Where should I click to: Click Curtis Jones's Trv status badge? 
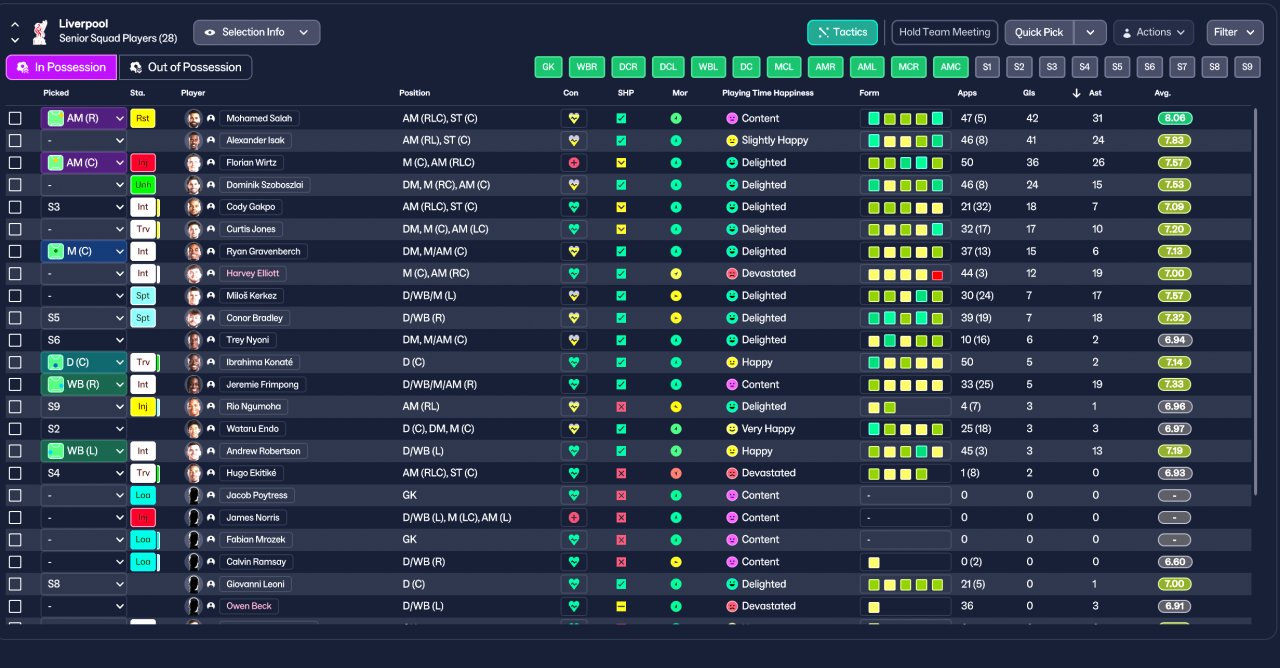[143, 229]
